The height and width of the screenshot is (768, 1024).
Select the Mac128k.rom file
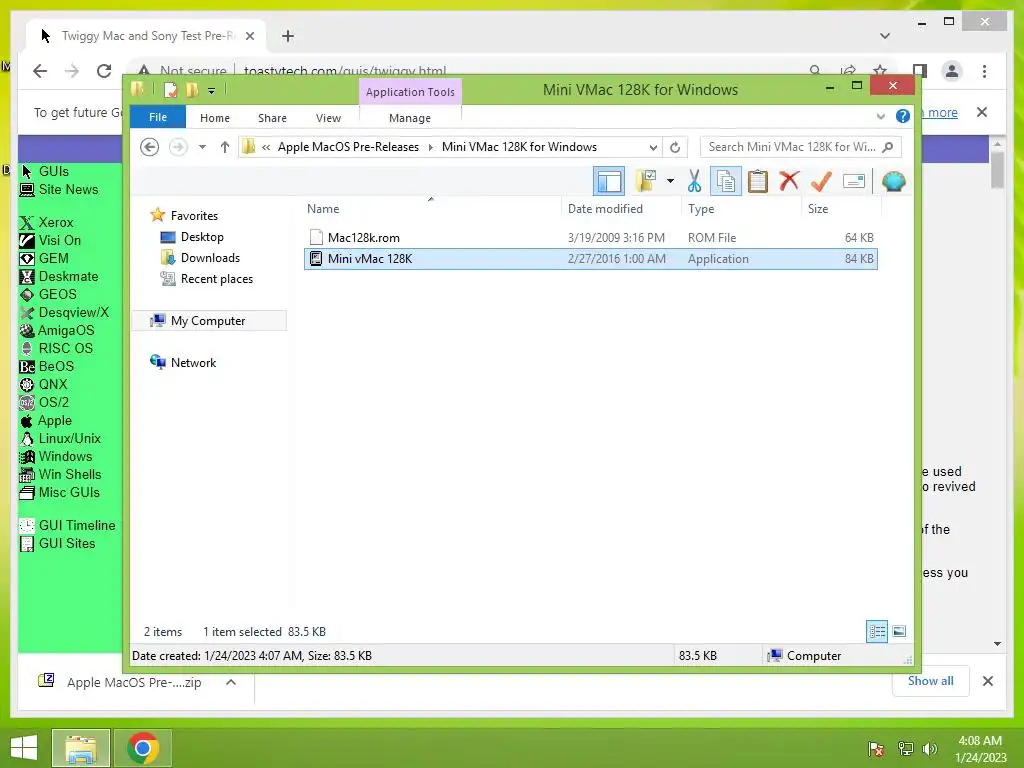pos(591,238)
